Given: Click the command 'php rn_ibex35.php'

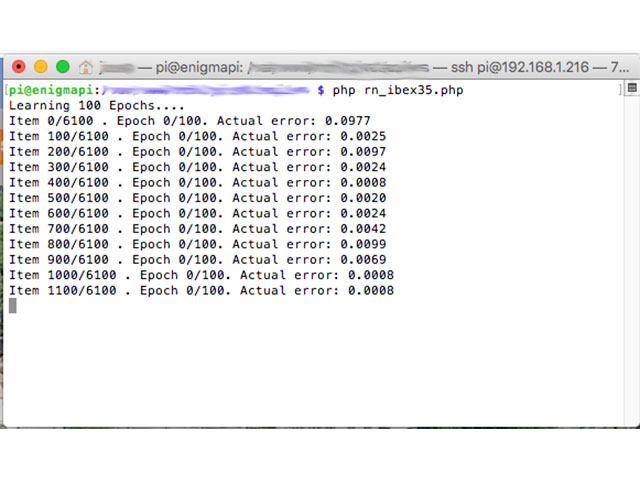Looking at the screenshot, I should click(x=398, y=90).
